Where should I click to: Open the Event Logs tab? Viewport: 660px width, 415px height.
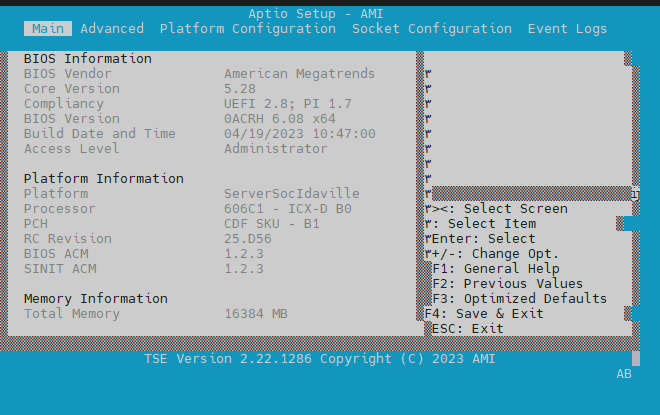[x=567, y=29]
